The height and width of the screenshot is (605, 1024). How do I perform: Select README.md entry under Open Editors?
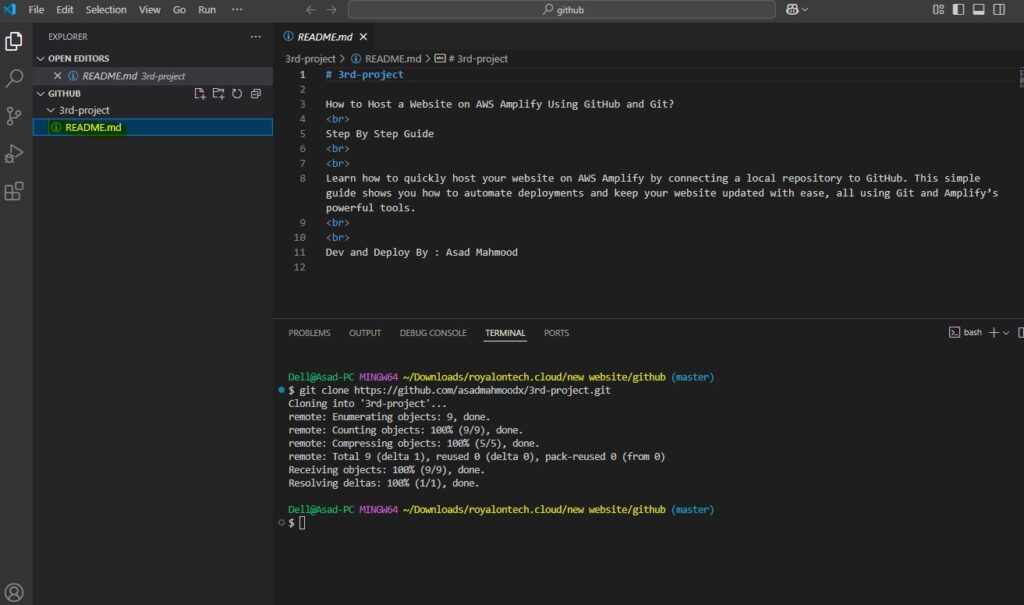coord(153,76)
